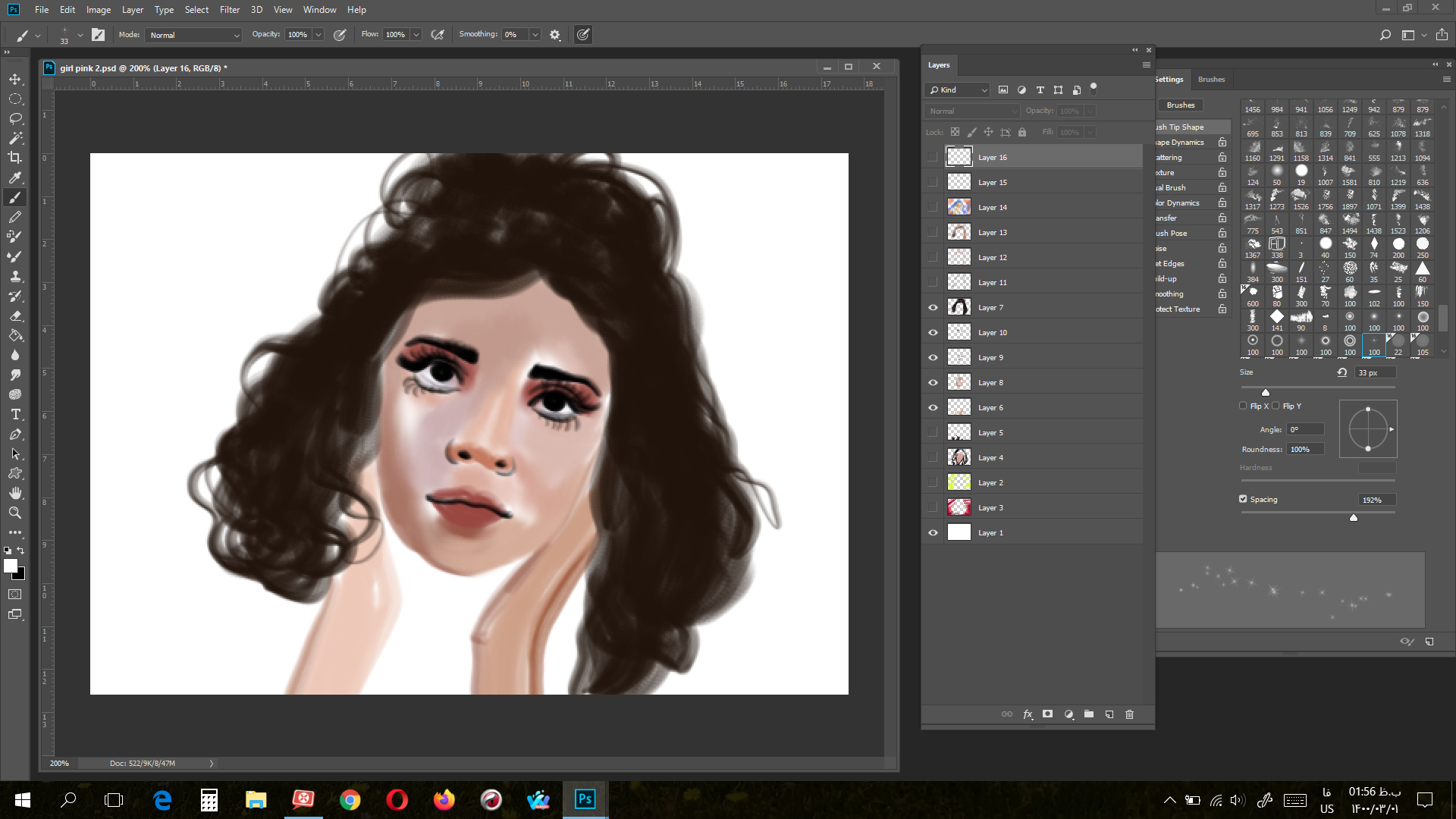Show Layer 3 visibility box

pos(933,507)
